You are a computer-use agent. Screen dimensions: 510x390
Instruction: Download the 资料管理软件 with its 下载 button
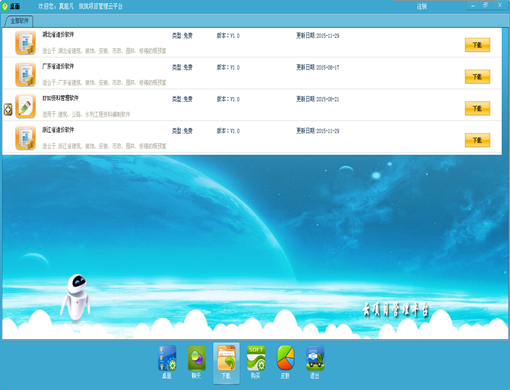[477, 108]
